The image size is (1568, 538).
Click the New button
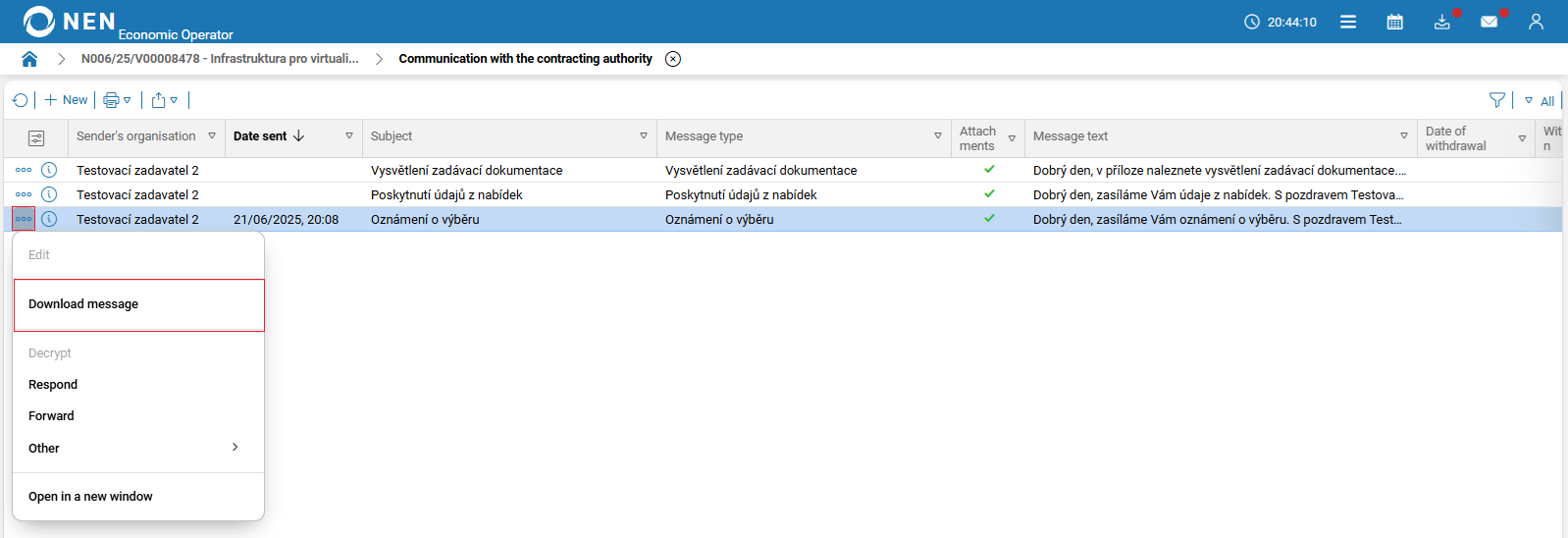click(x=67, y=100)
